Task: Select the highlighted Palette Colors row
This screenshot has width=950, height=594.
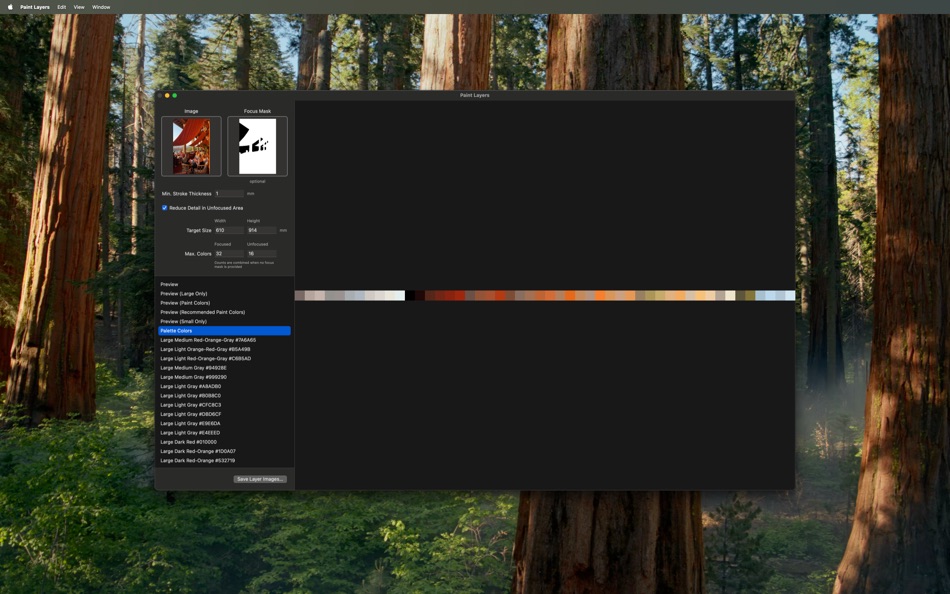Action: 224,330
